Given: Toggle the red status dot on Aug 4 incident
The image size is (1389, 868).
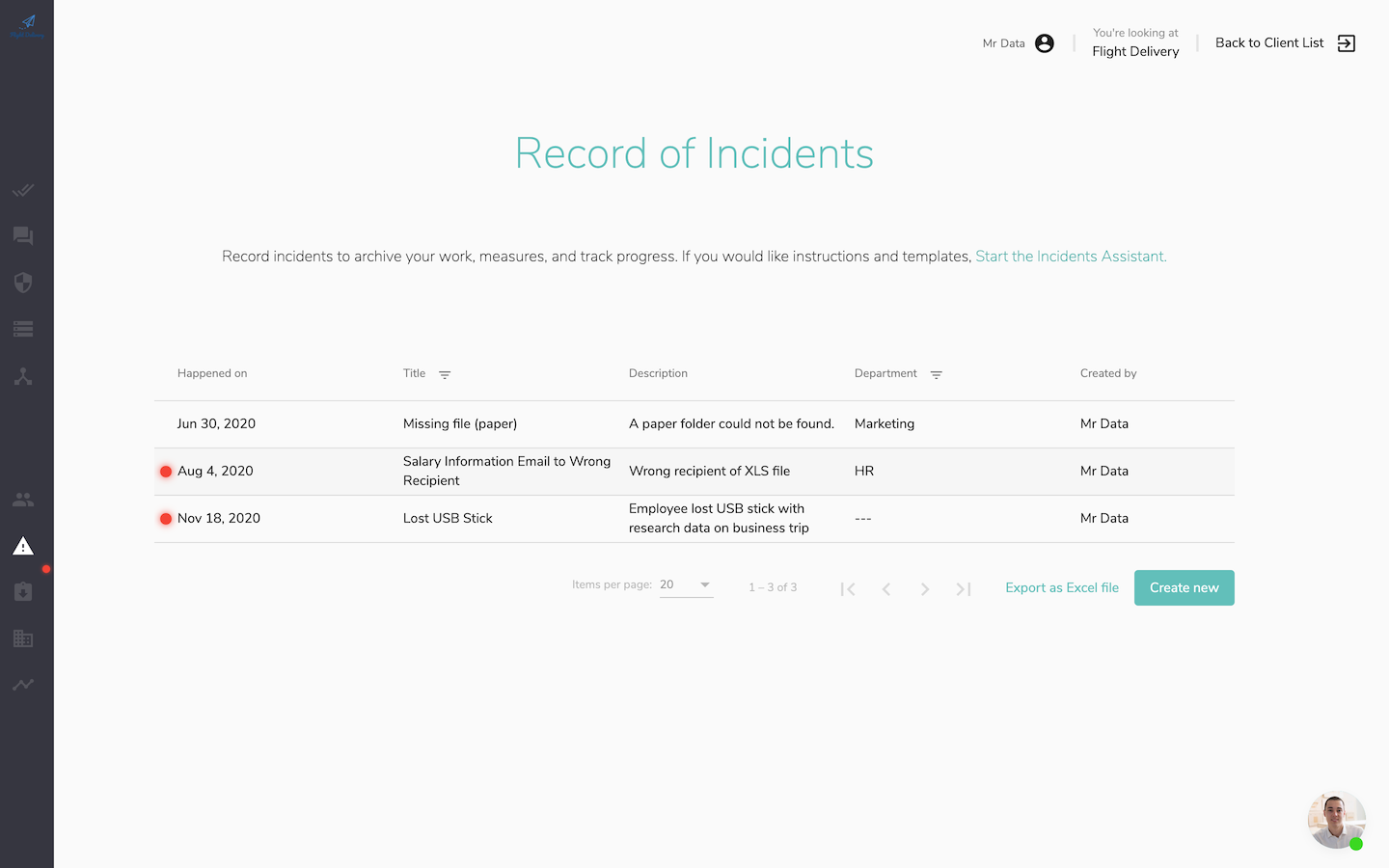Looking at the screenshot, I should pos(165,471).
